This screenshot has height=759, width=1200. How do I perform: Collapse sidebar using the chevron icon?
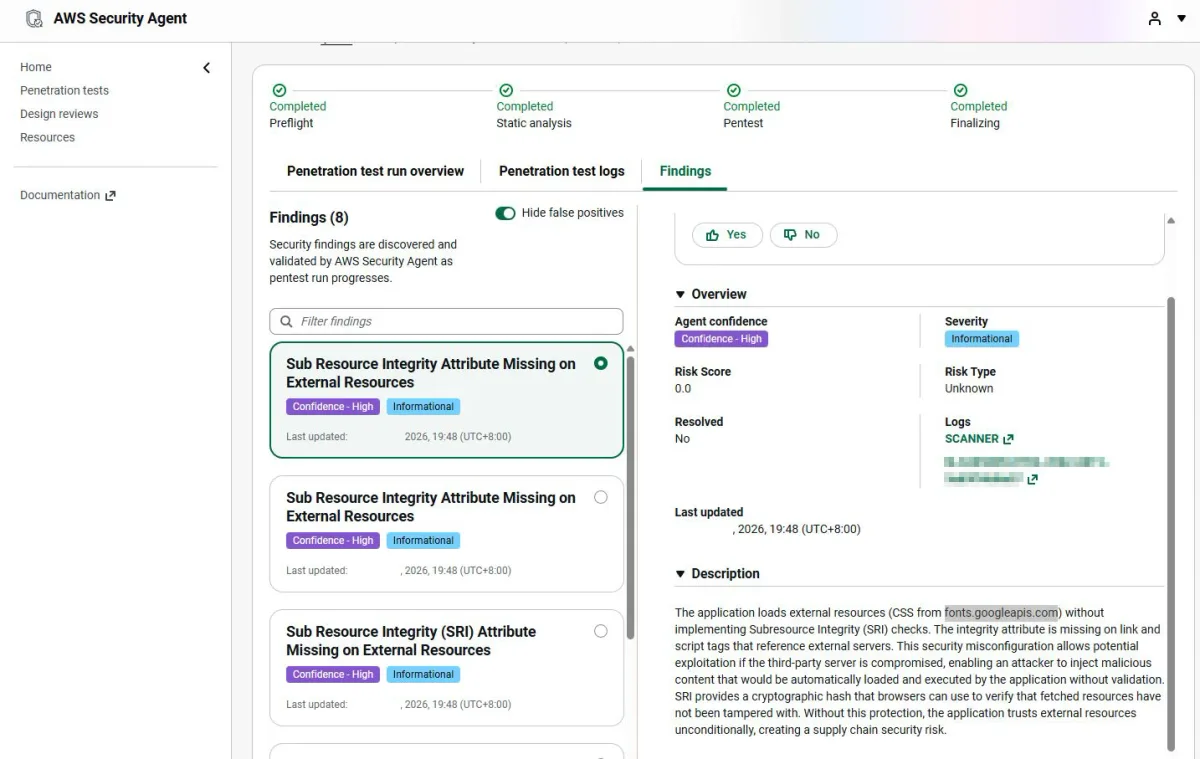207,68
